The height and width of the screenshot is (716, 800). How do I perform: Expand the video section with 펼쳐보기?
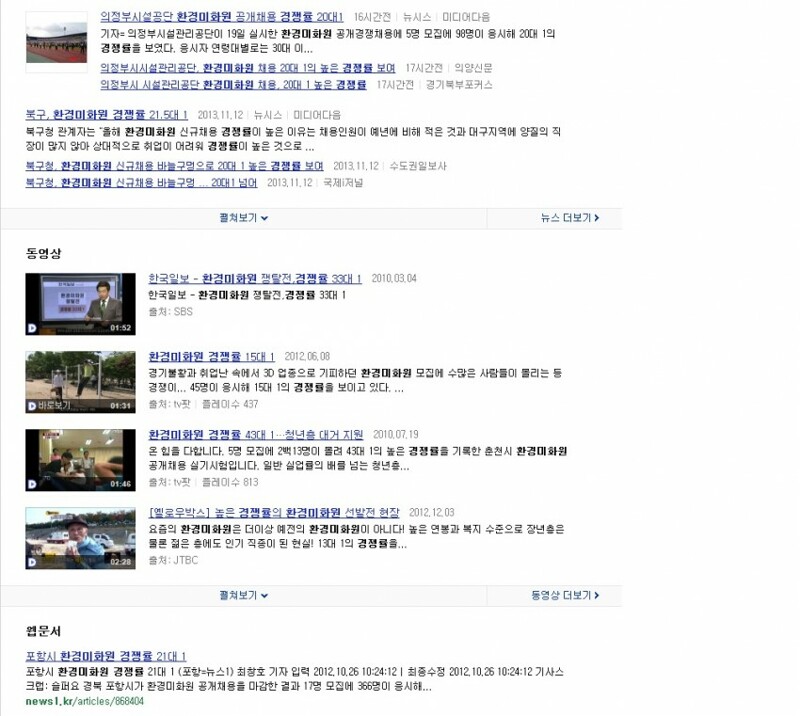click(x=243, y=596)
